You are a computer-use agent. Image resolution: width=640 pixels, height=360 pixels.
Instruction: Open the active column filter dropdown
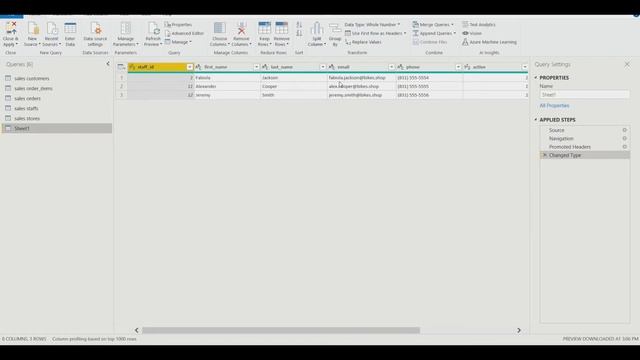[525, 67]
